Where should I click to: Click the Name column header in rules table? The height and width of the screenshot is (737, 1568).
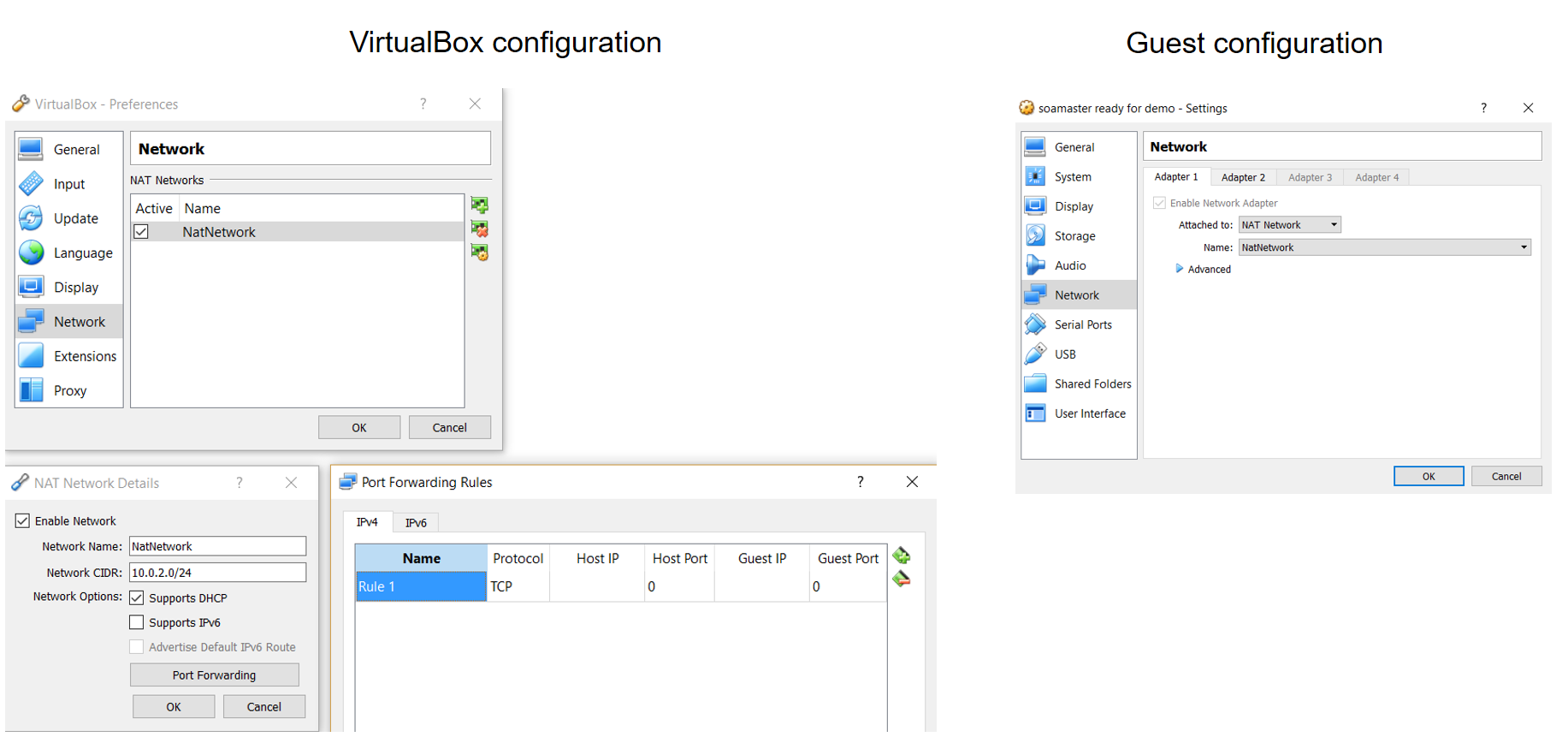click(x=421, y=558)
